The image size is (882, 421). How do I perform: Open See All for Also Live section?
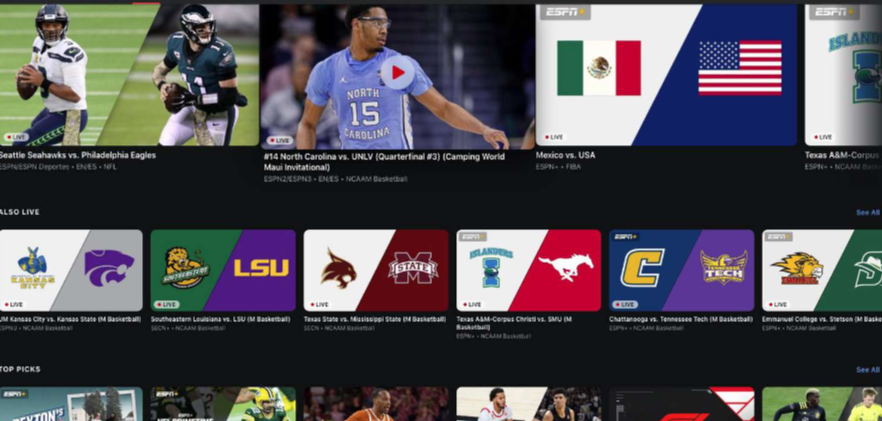(x=867, y=213)
